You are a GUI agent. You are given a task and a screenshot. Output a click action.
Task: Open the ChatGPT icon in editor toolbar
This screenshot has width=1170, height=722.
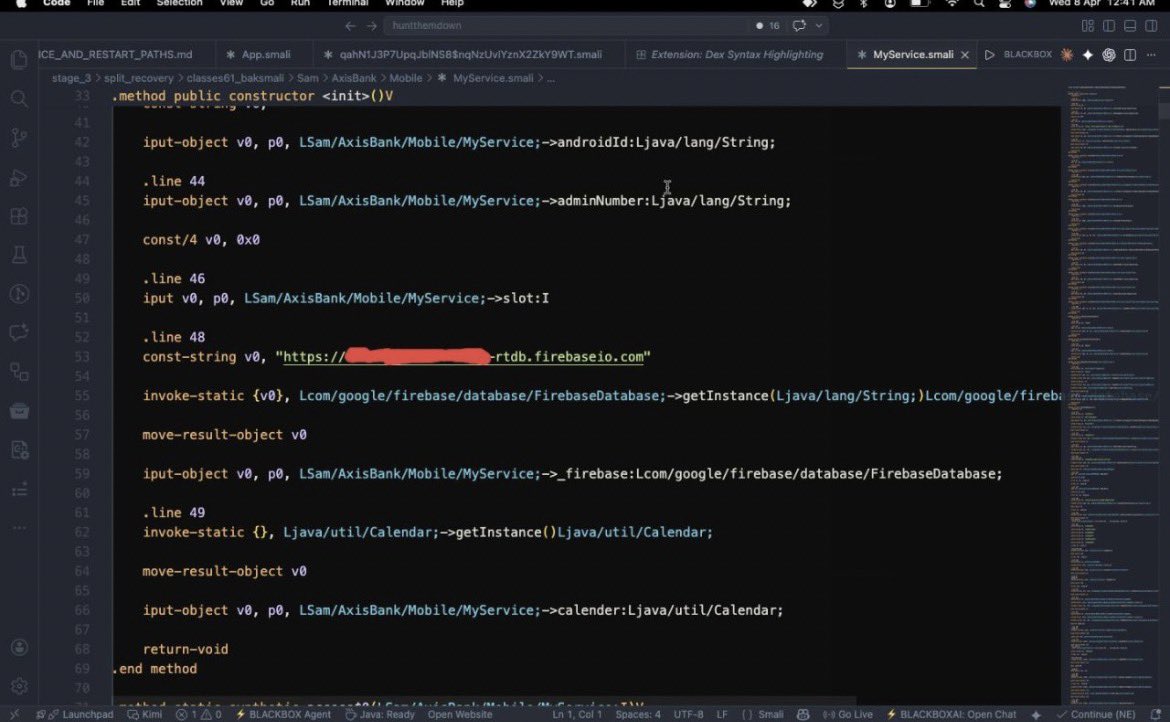(1109, 55)
